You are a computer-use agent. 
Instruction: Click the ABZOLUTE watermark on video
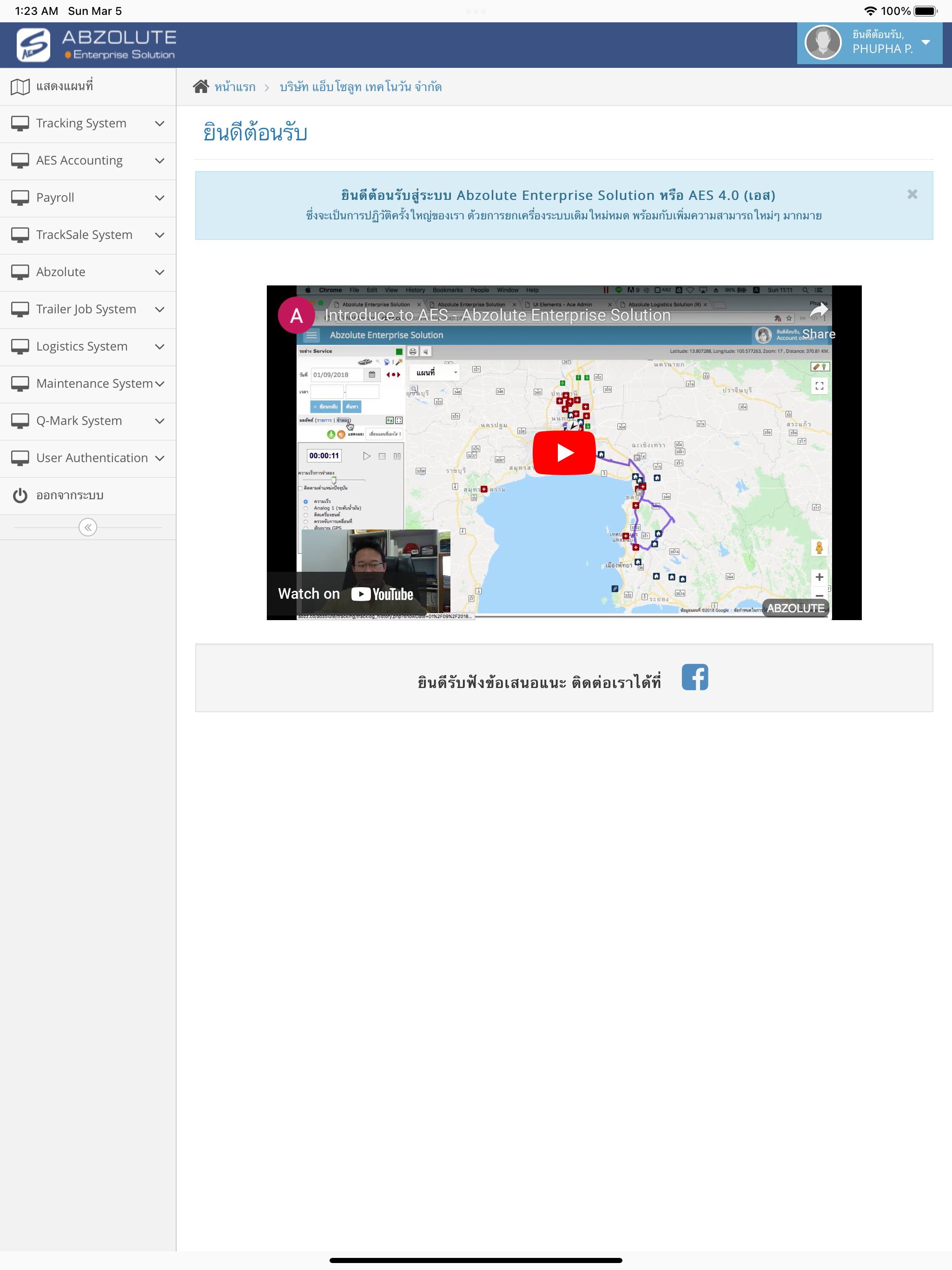point(795,608)
